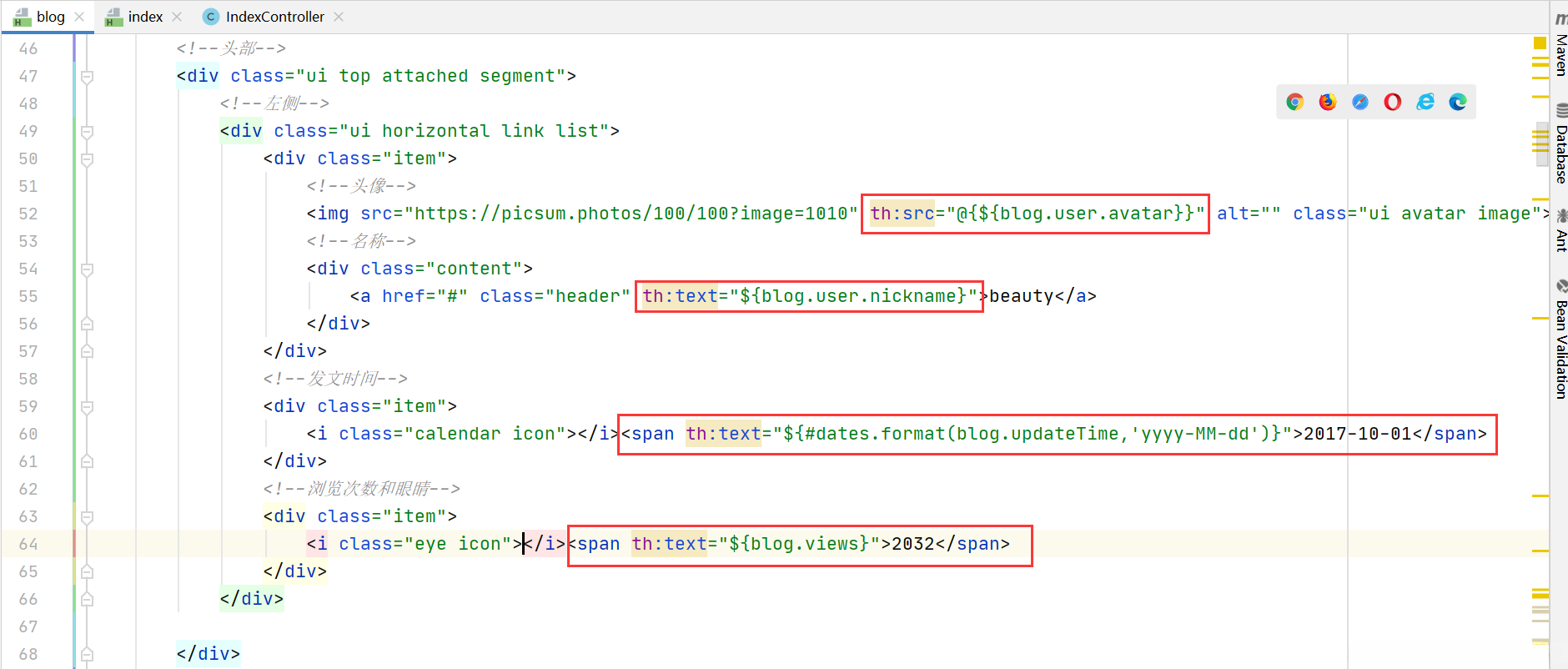Click the vertical scrollbar thumb
1568x669 pixels.
pos(1541,143)
